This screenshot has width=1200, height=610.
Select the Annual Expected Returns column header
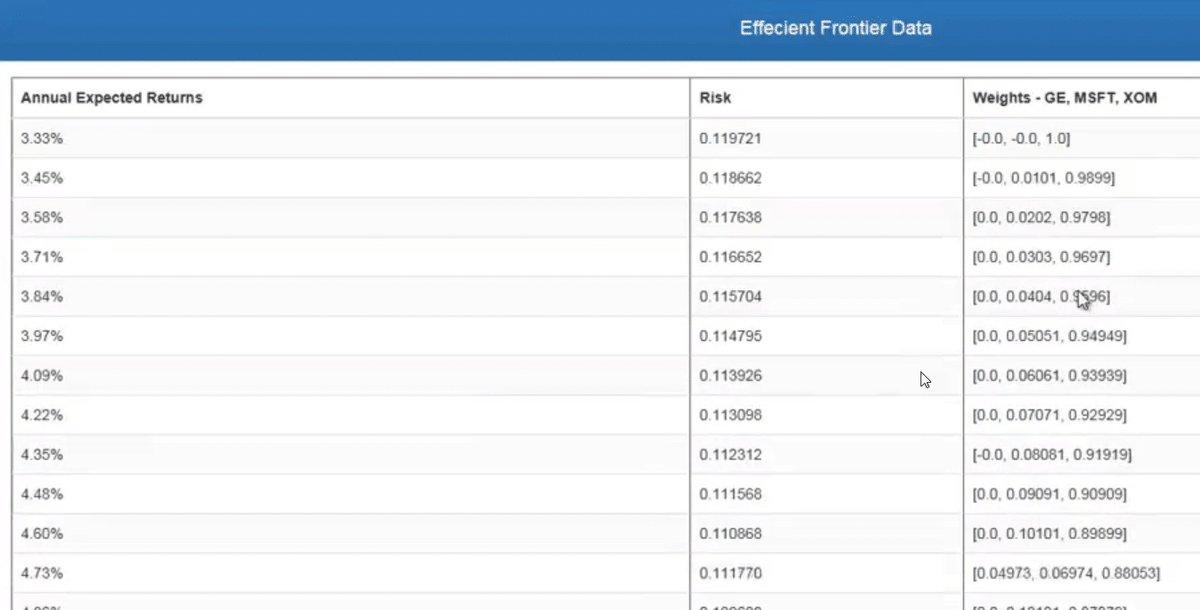point(112,98)
